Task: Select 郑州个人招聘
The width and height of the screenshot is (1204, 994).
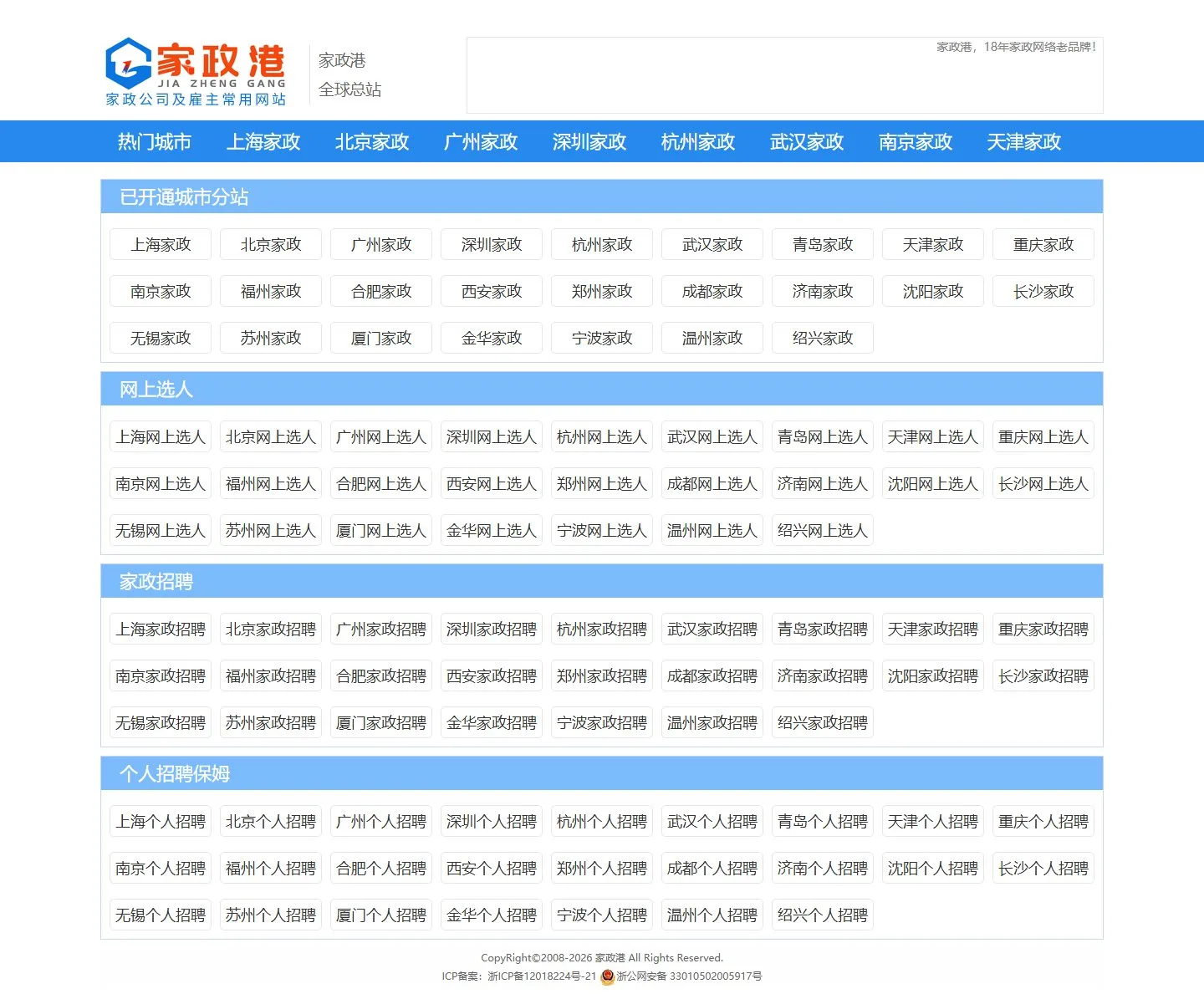Action: click(602, 868)
